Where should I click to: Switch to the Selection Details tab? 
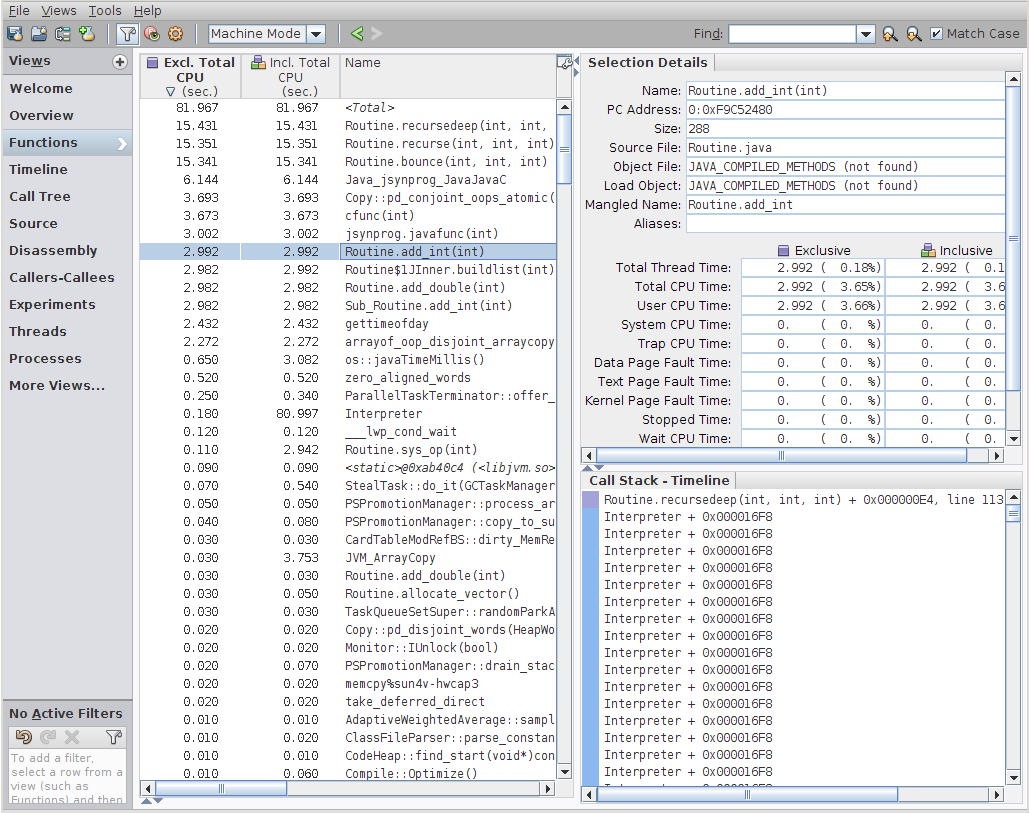pyautogui.click(x=648, y=62)
